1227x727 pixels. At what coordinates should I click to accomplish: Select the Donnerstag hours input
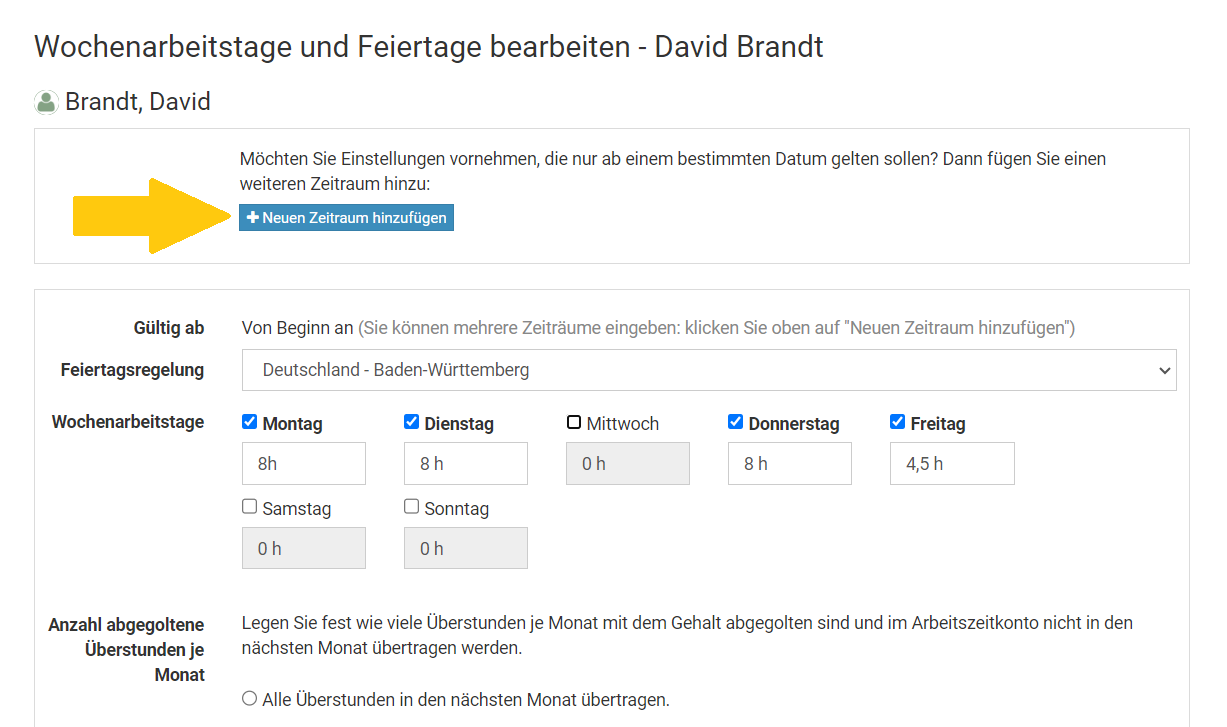pos(790,464)
